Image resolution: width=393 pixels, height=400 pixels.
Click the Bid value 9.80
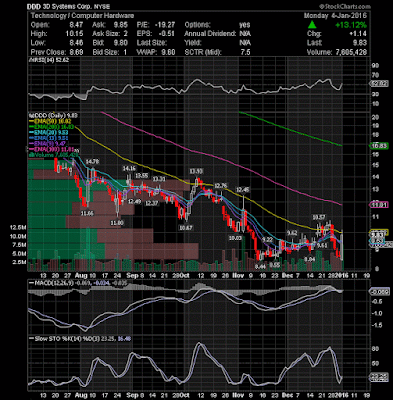pyautogui.click(x=121, y=43)
